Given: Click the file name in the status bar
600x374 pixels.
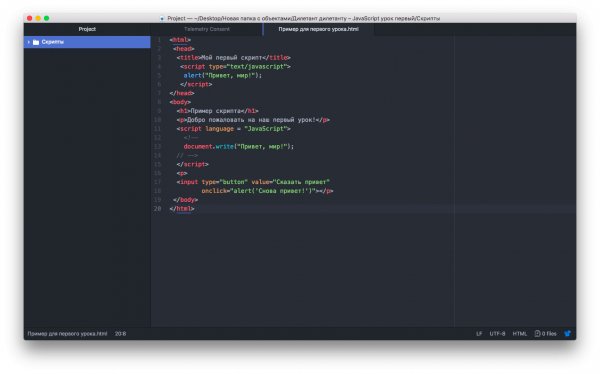Looking at the screenshot, I should (67, 333).
